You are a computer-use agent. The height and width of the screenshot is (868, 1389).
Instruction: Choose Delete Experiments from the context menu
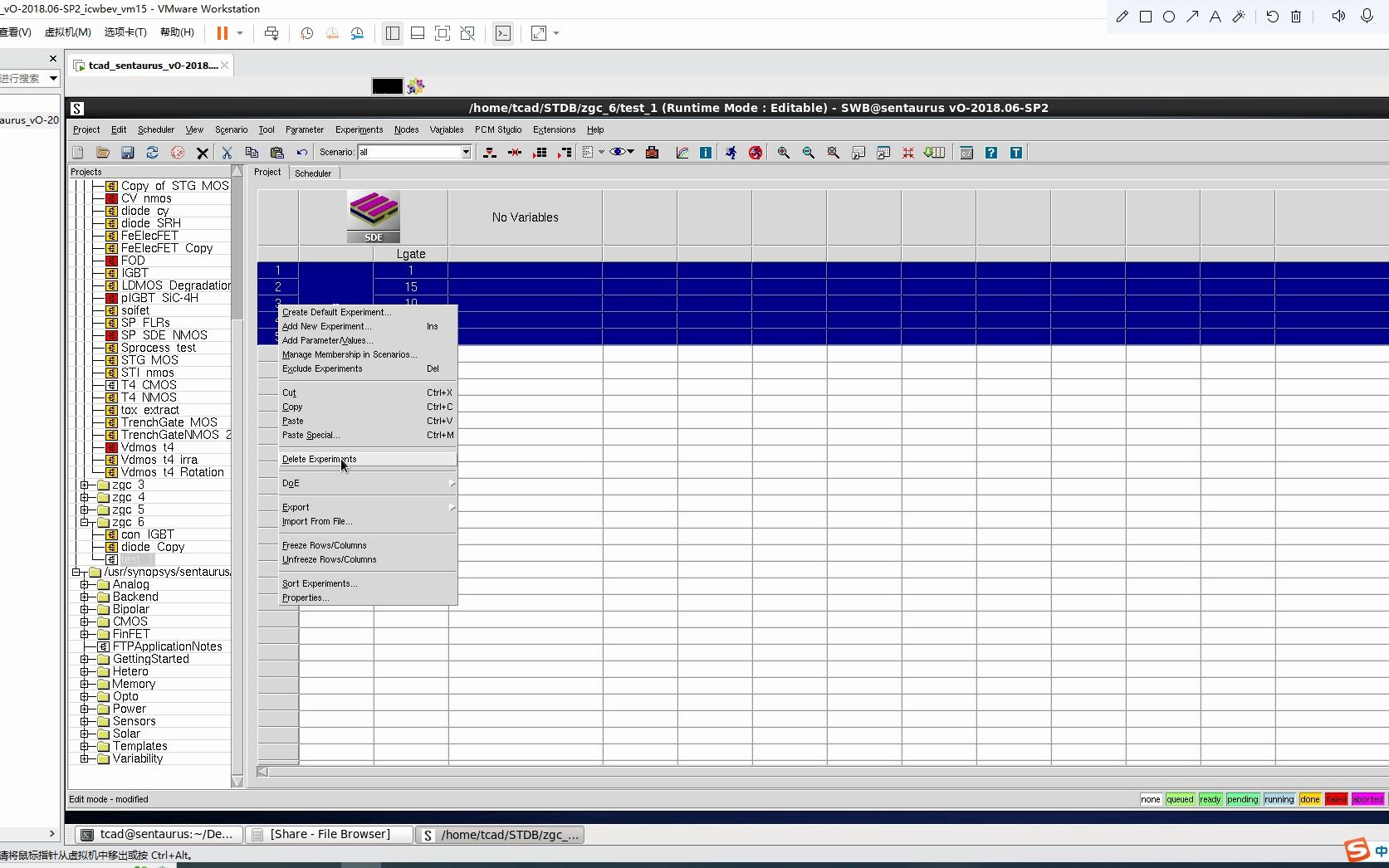click(x=368, y=459)
